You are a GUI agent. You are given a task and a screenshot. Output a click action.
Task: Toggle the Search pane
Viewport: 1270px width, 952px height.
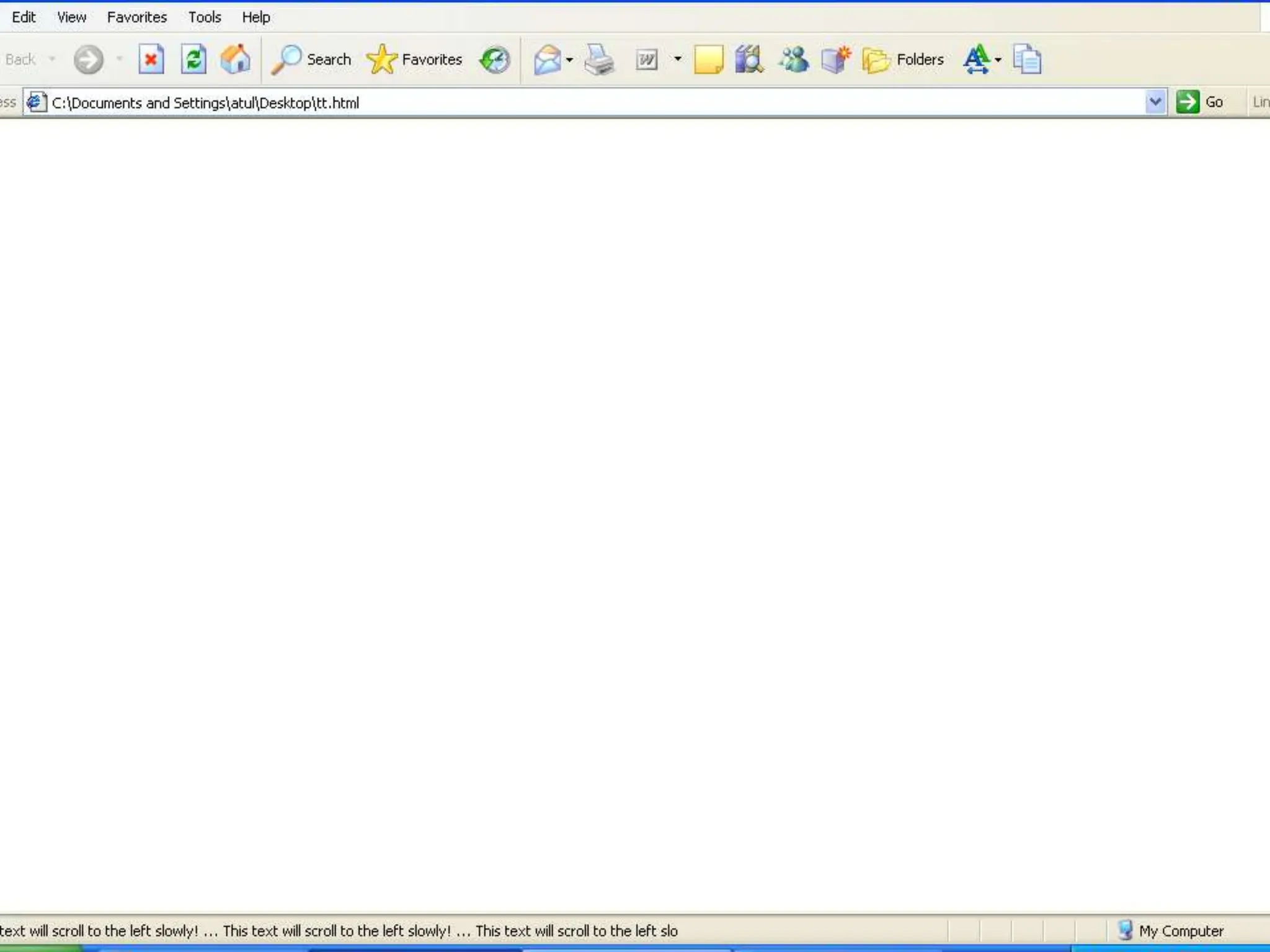point(312,60)
